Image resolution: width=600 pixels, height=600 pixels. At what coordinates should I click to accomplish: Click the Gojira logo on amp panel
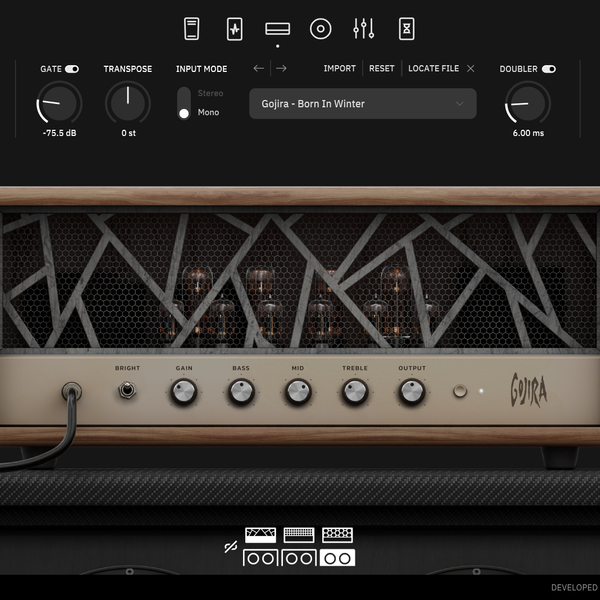tap(529, 390)
